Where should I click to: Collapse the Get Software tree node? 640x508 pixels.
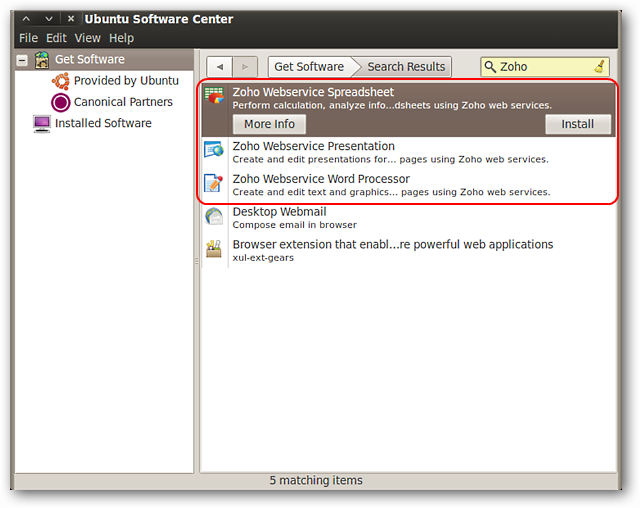click(x=22, y=61)
